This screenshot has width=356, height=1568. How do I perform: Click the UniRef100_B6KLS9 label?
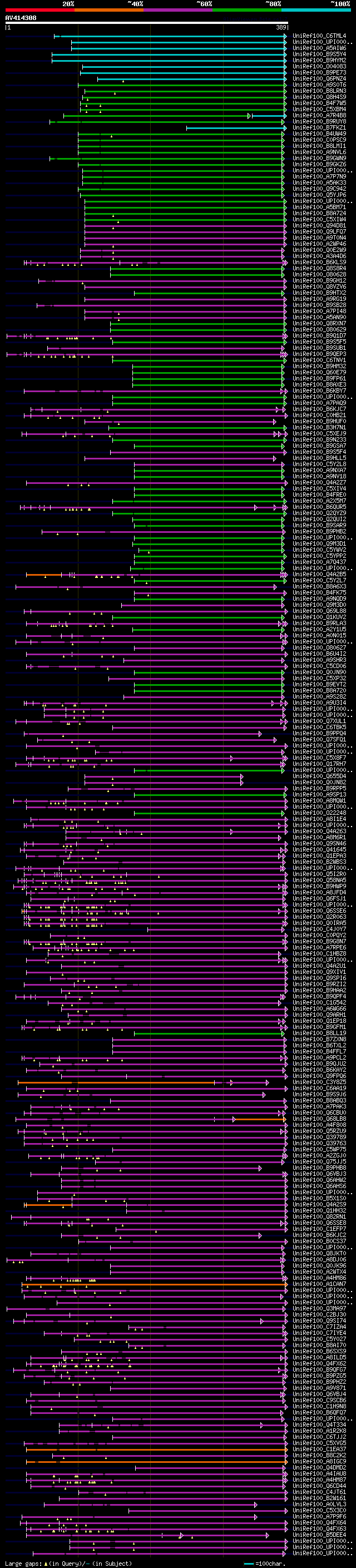(x=319, y=263)
